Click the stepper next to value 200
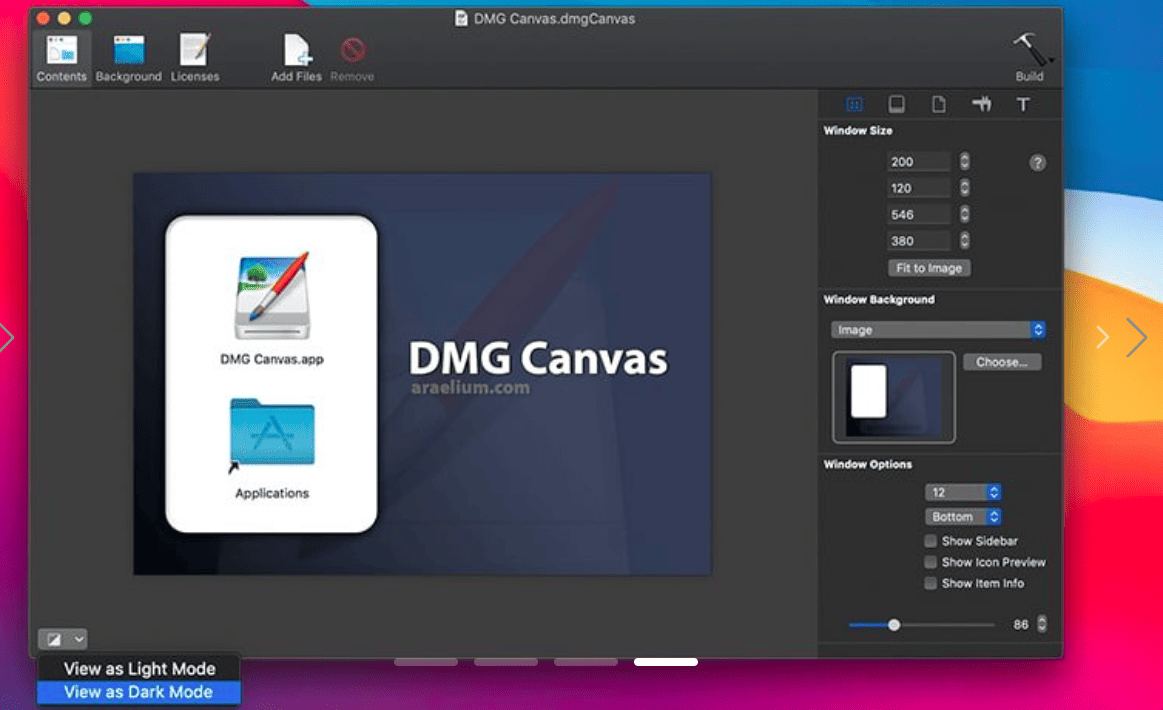The height and width of the screenshot is (710, 1163). tap(964, 162)
